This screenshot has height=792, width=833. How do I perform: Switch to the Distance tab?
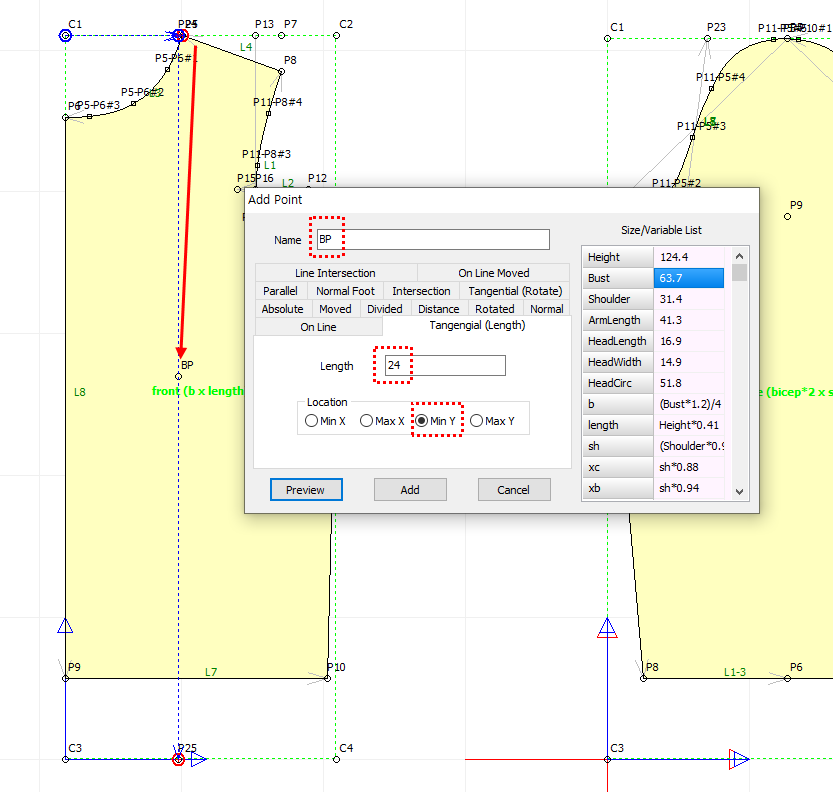[x=439, y=309]
